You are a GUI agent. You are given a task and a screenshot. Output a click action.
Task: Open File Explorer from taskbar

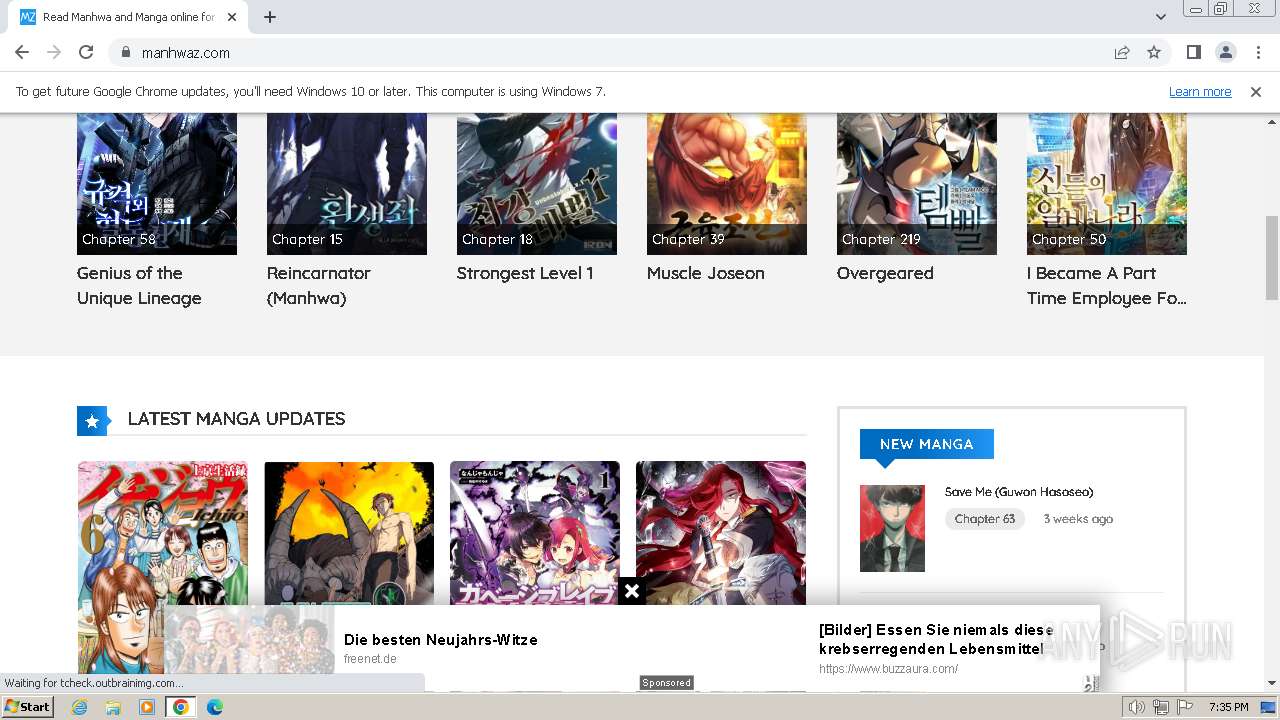(x=113, y=707)
